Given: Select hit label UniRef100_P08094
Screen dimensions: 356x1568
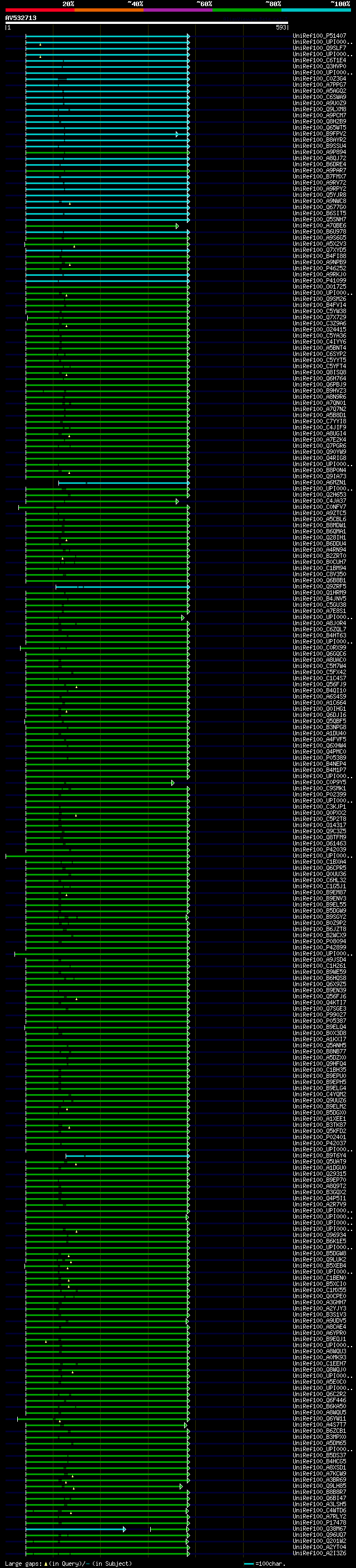Looking at the screenshot, I should (319, 941).
